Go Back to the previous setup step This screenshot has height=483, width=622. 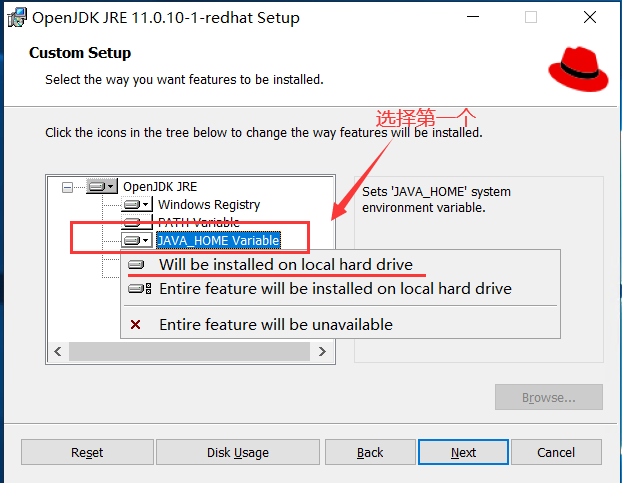coord(370,452)
